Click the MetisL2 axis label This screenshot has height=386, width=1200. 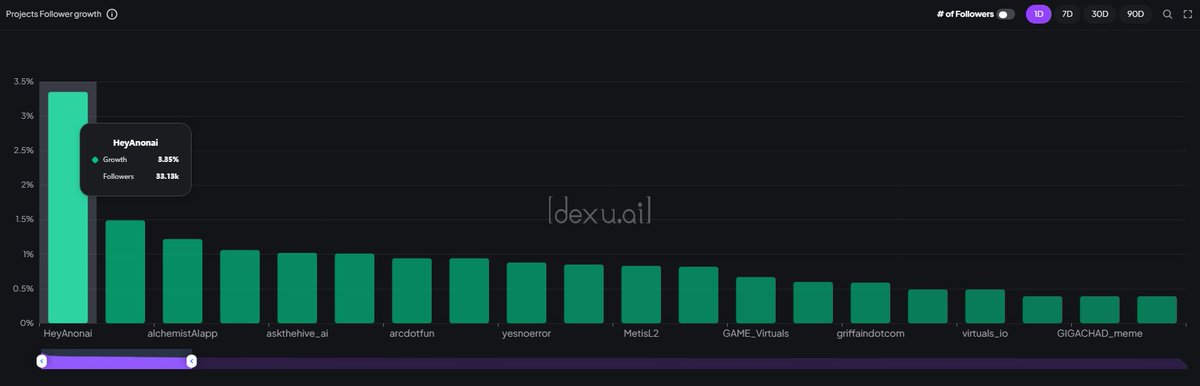point(641,333)
